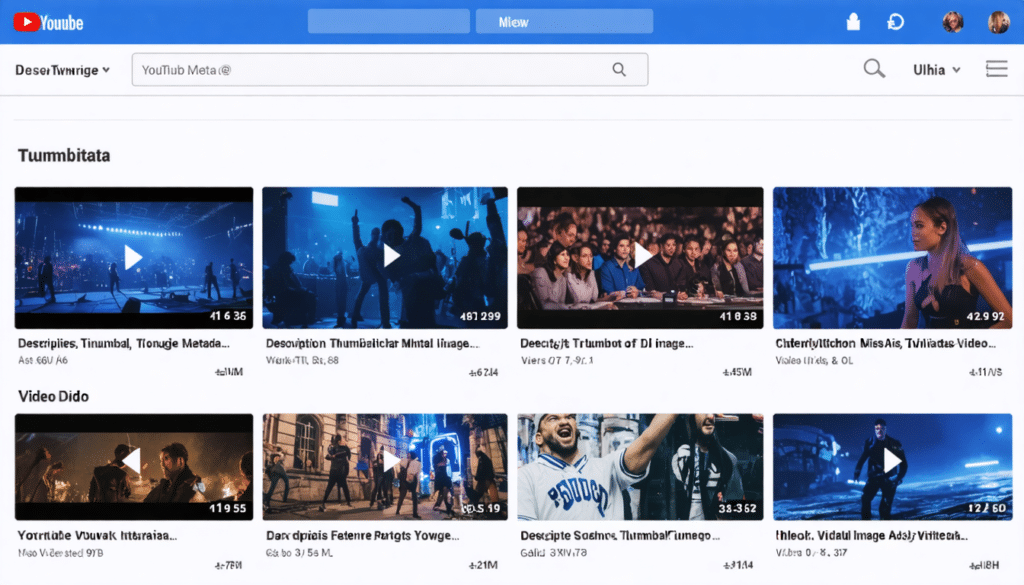
Task: Click the 12 60 duration badge
Action: click(987, 508)
